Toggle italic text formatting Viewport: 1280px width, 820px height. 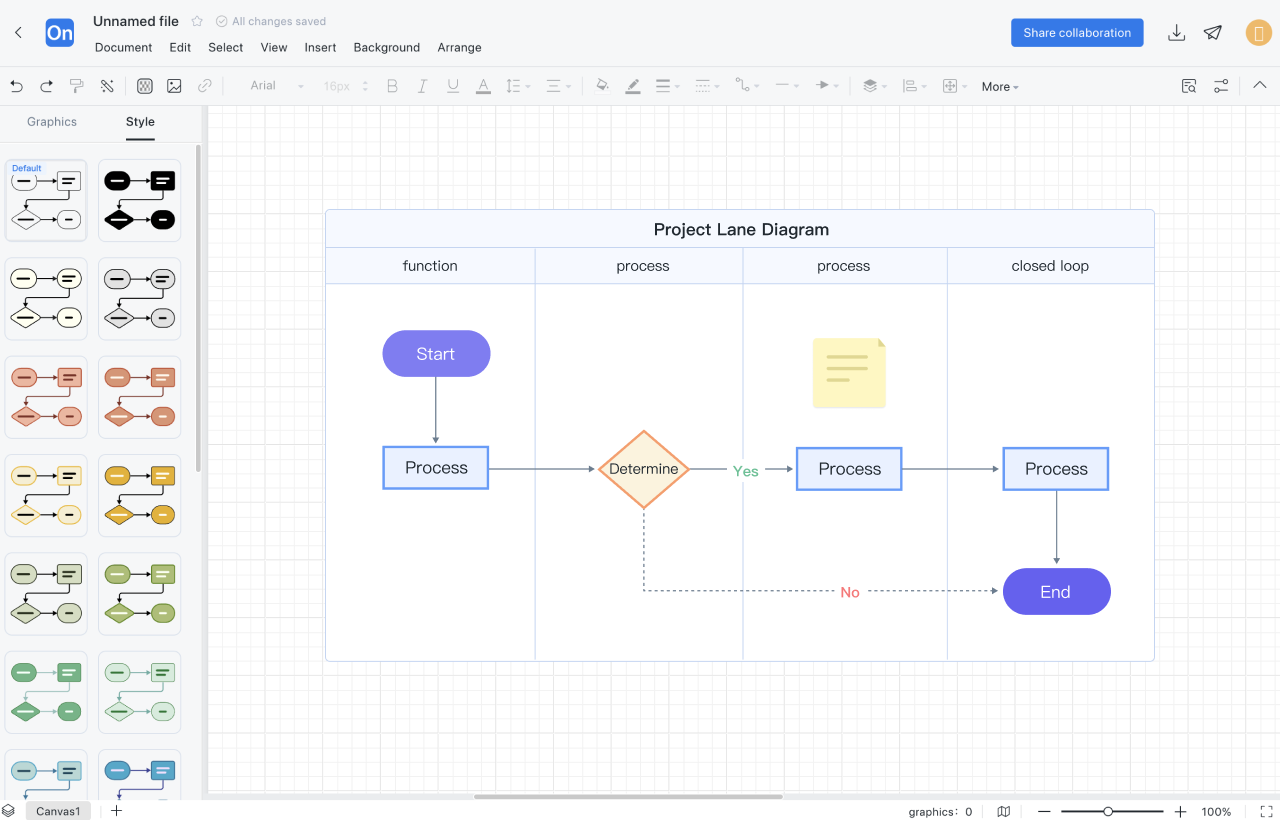pos(423,86)
